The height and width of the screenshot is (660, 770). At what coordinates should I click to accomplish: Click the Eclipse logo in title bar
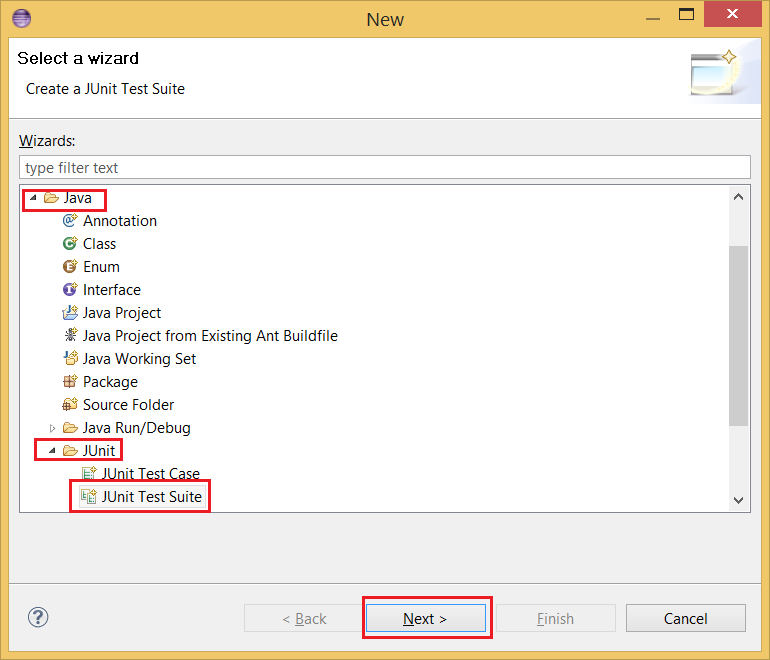pos(21,19)
